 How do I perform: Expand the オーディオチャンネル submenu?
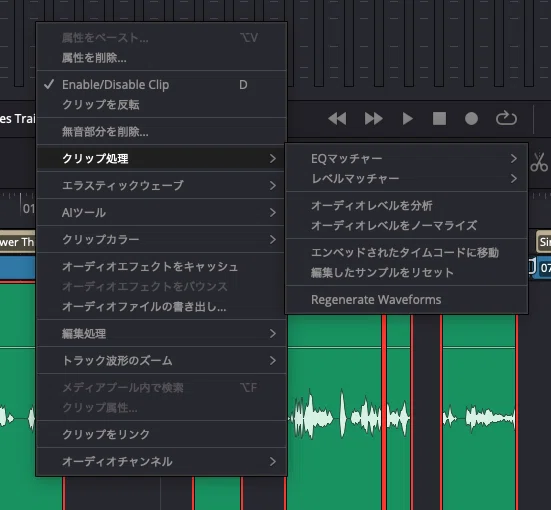click(x=162, y=461)
